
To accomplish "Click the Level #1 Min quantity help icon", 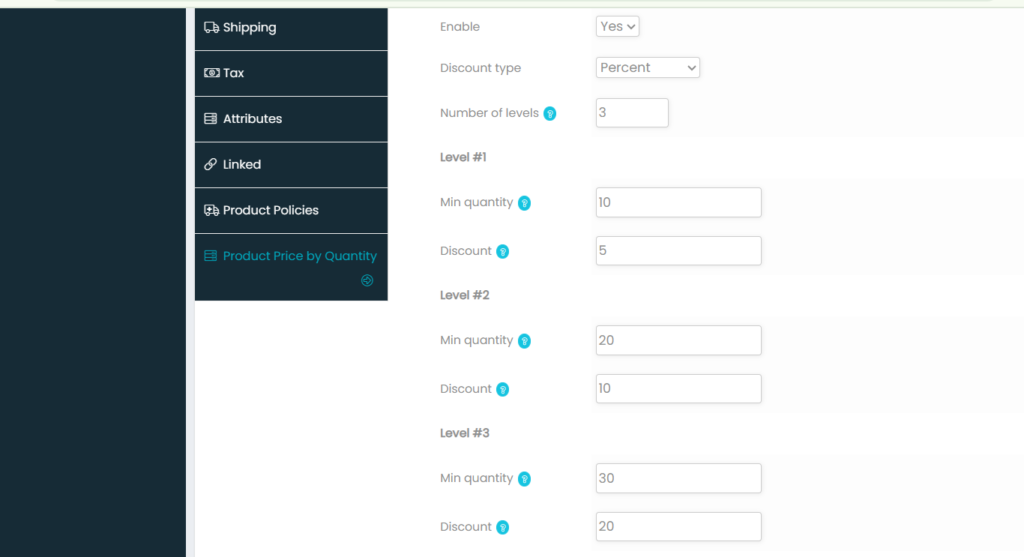I will tap(524, 203).
